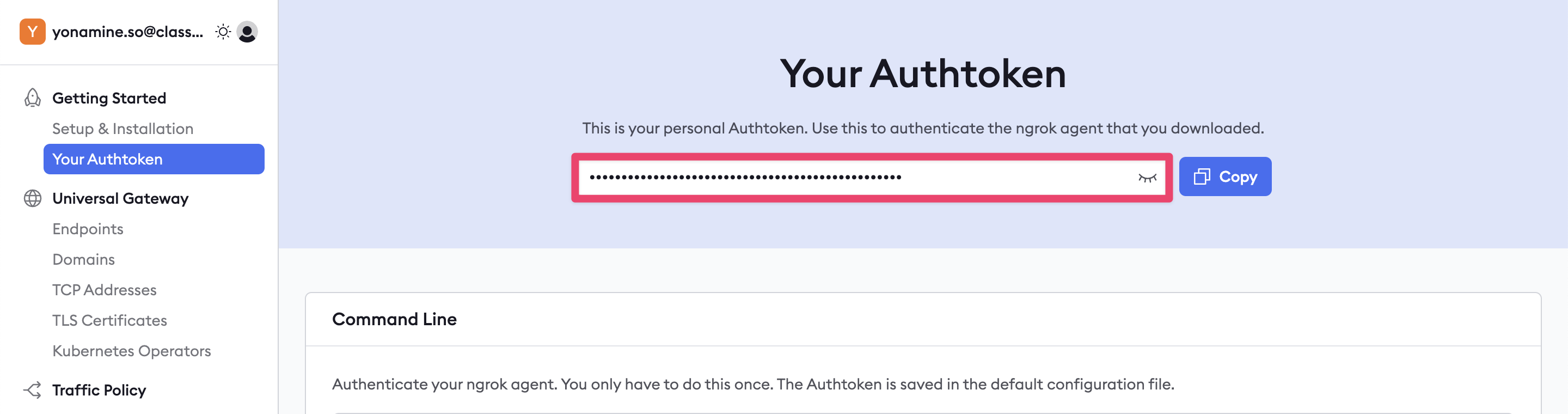Select Your Authtoken in the sidebar
Image resolution: width=1568 pixels, height=414 pixels.
tap(154, 159)
